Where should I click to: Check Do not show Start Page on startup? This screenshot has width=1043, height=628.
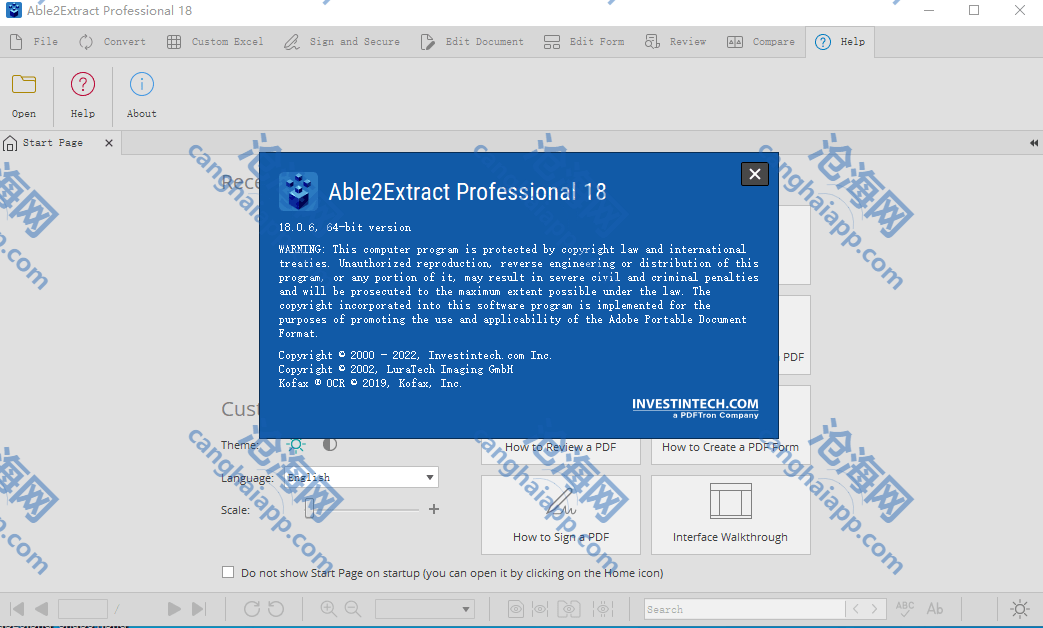coord(228,573)
